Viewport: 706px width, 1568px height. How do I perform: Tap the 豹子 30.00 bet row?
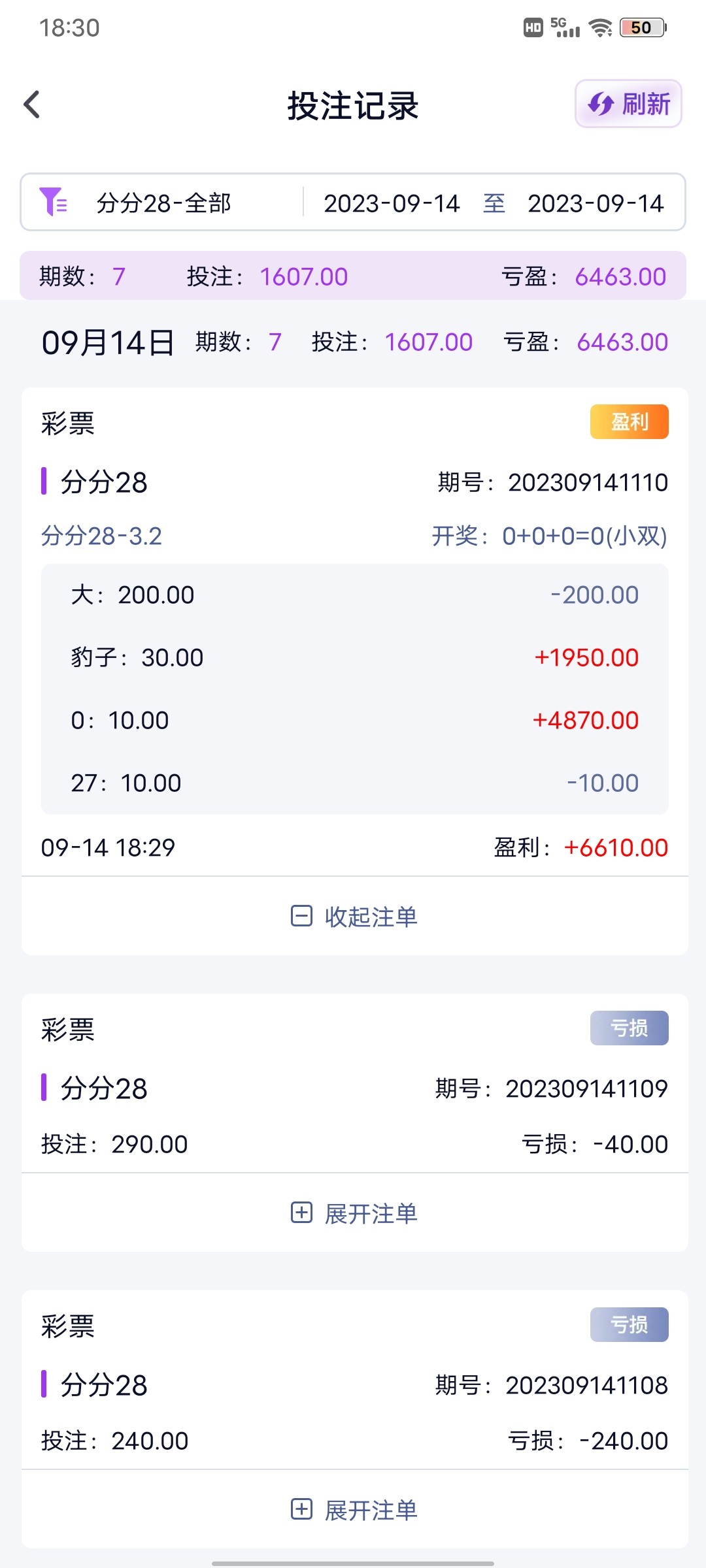pyautogui.click(x=354, y=657)
